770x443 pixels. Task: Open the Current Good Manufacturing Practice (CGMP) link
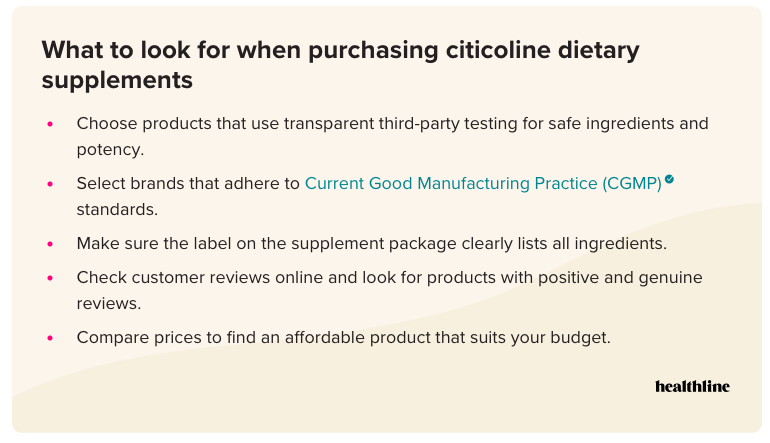(483, 184)
